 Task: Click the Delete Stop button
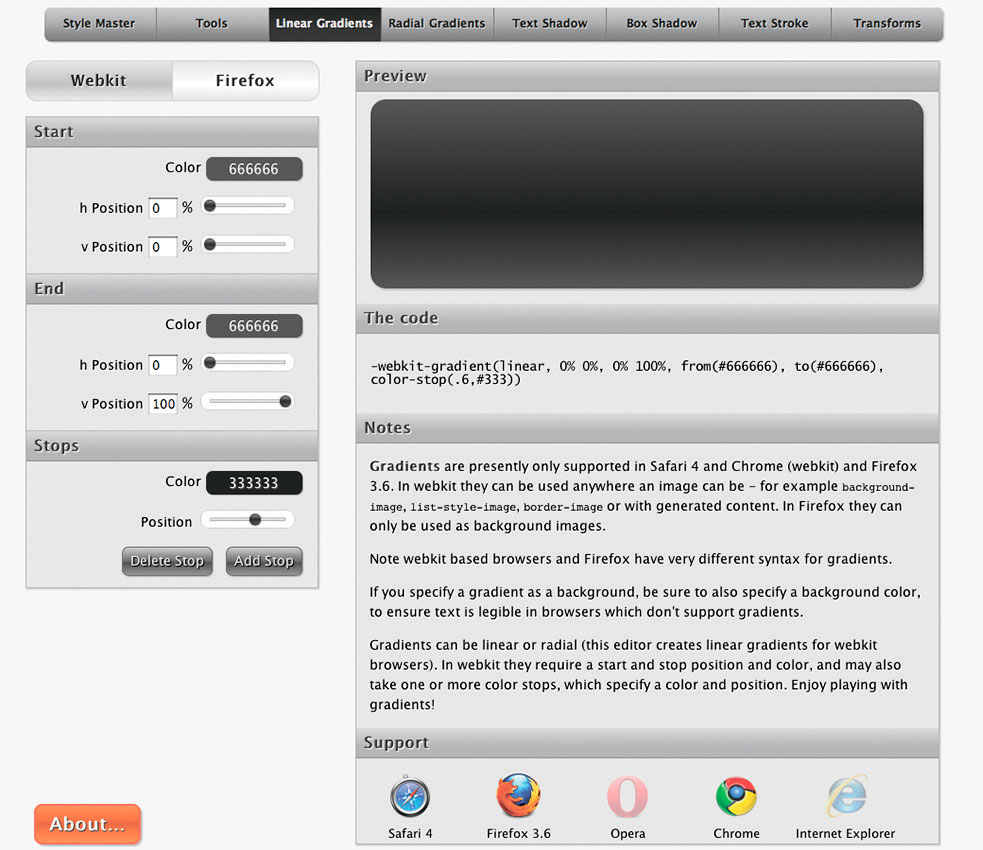click(167, 561)
